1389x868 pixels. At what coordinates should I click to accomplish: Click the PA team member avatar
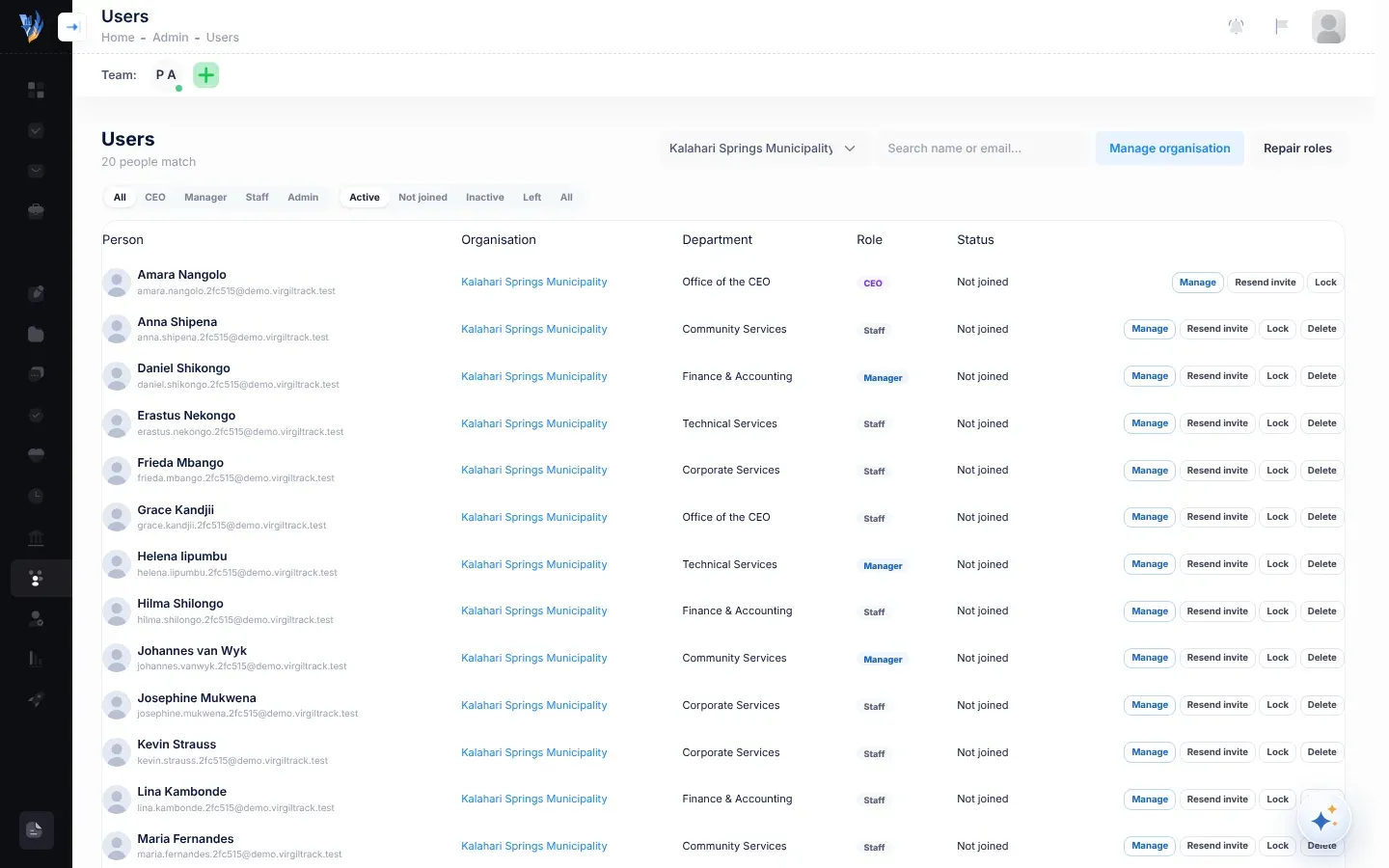click(x=166, y=74)
